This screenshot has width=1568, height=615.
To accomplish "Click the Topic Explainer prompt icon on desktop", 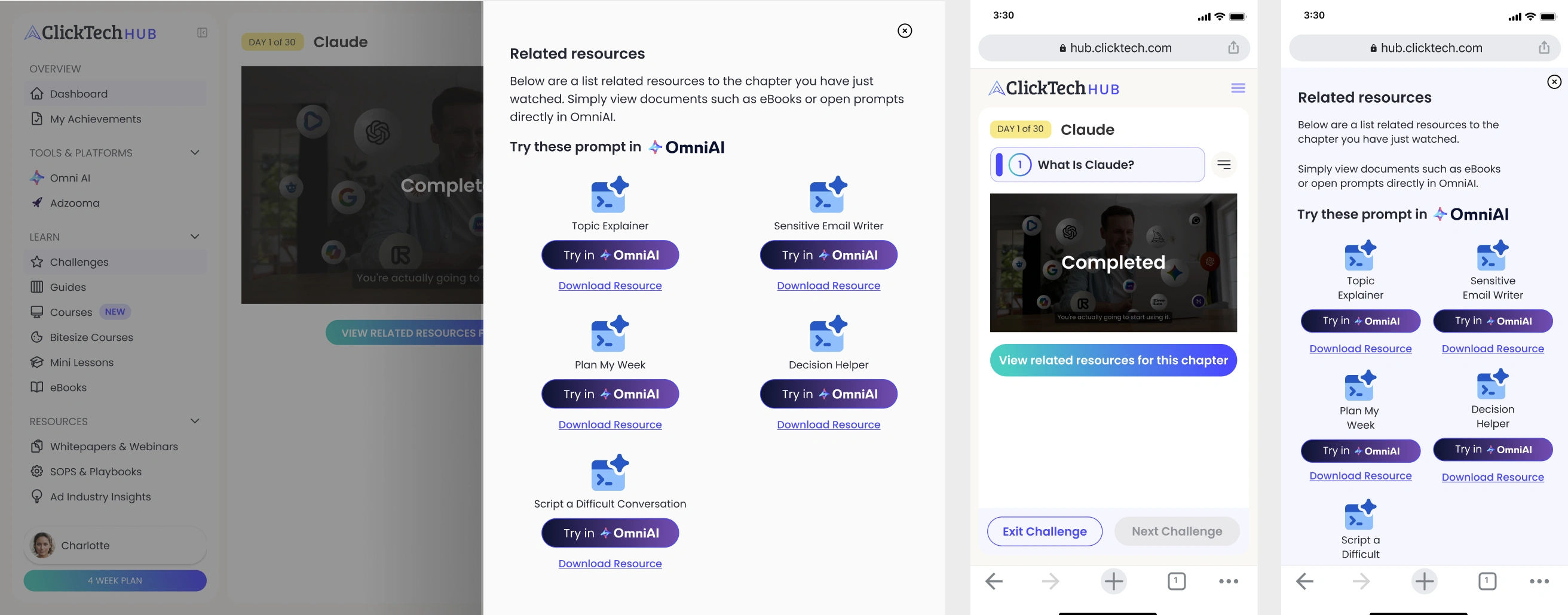I will click(610, 194).
